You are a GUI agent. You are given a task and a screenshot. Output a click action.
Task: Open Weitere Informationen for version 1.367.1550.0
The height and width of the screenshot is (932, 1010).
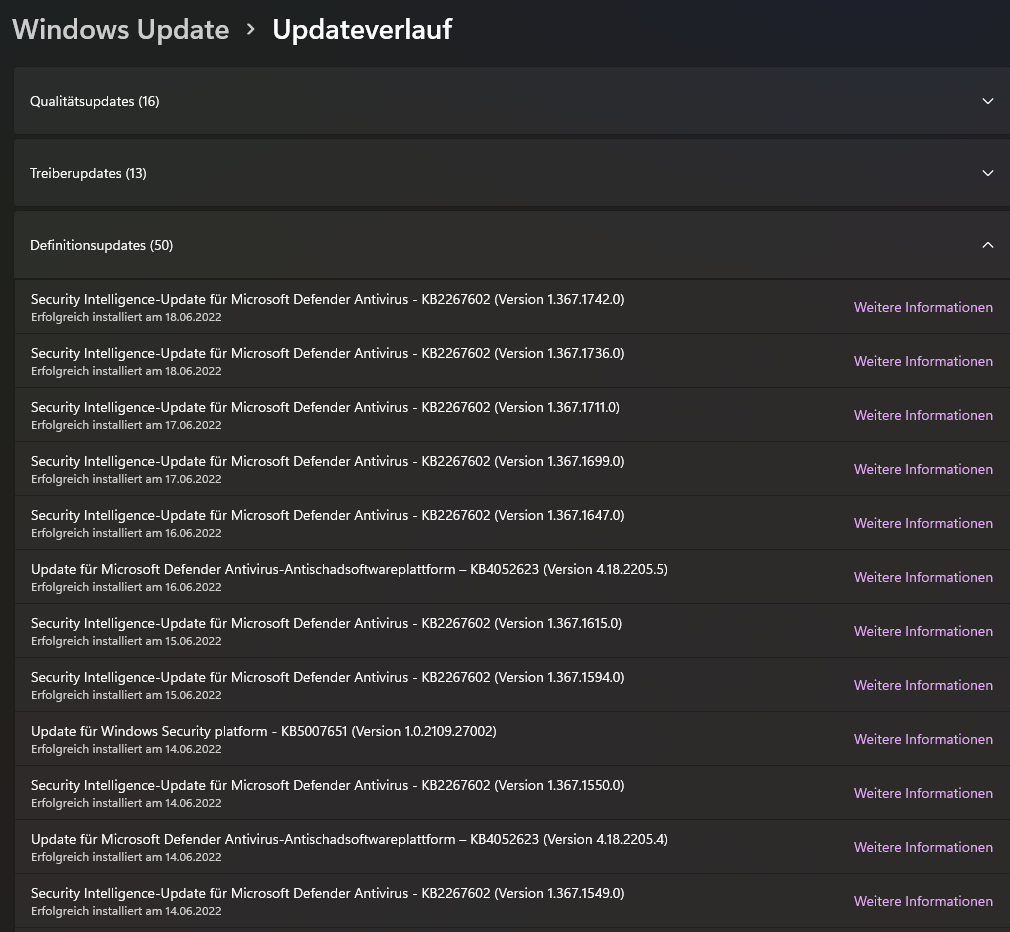[x=923, y=794]
